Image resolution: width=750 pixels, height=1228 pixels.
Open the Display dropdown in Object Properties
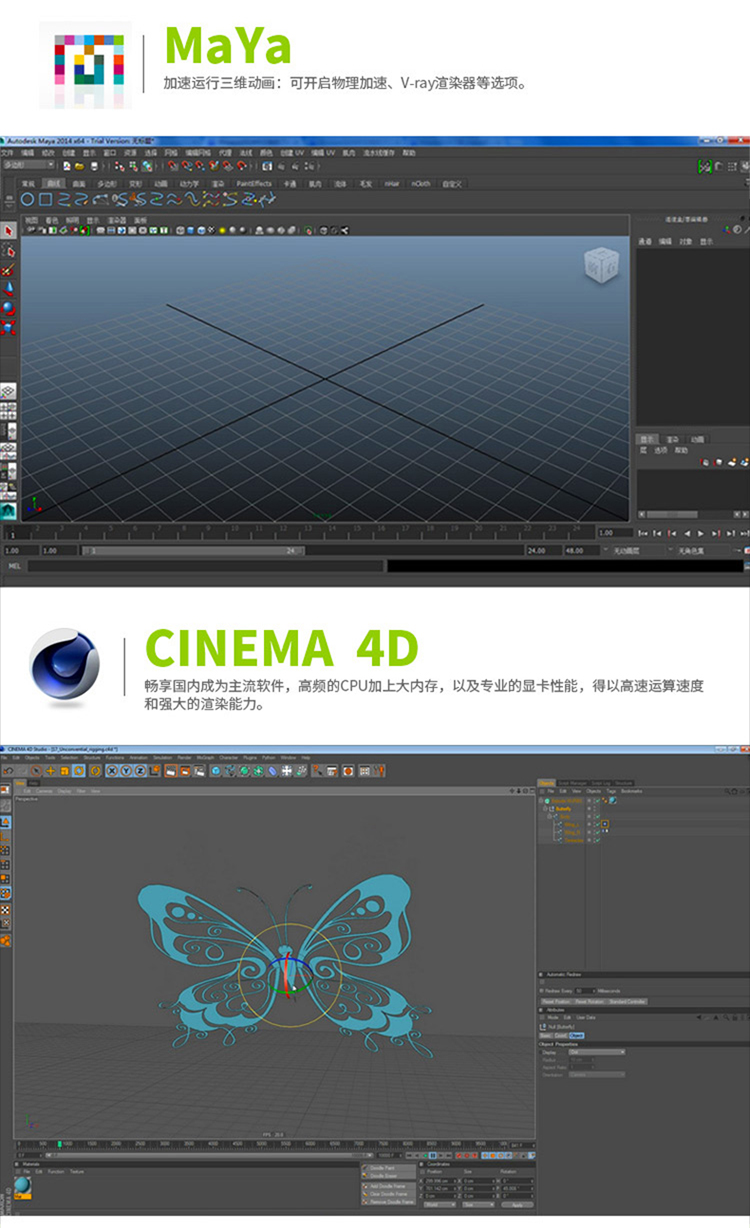click(597, 1052)
